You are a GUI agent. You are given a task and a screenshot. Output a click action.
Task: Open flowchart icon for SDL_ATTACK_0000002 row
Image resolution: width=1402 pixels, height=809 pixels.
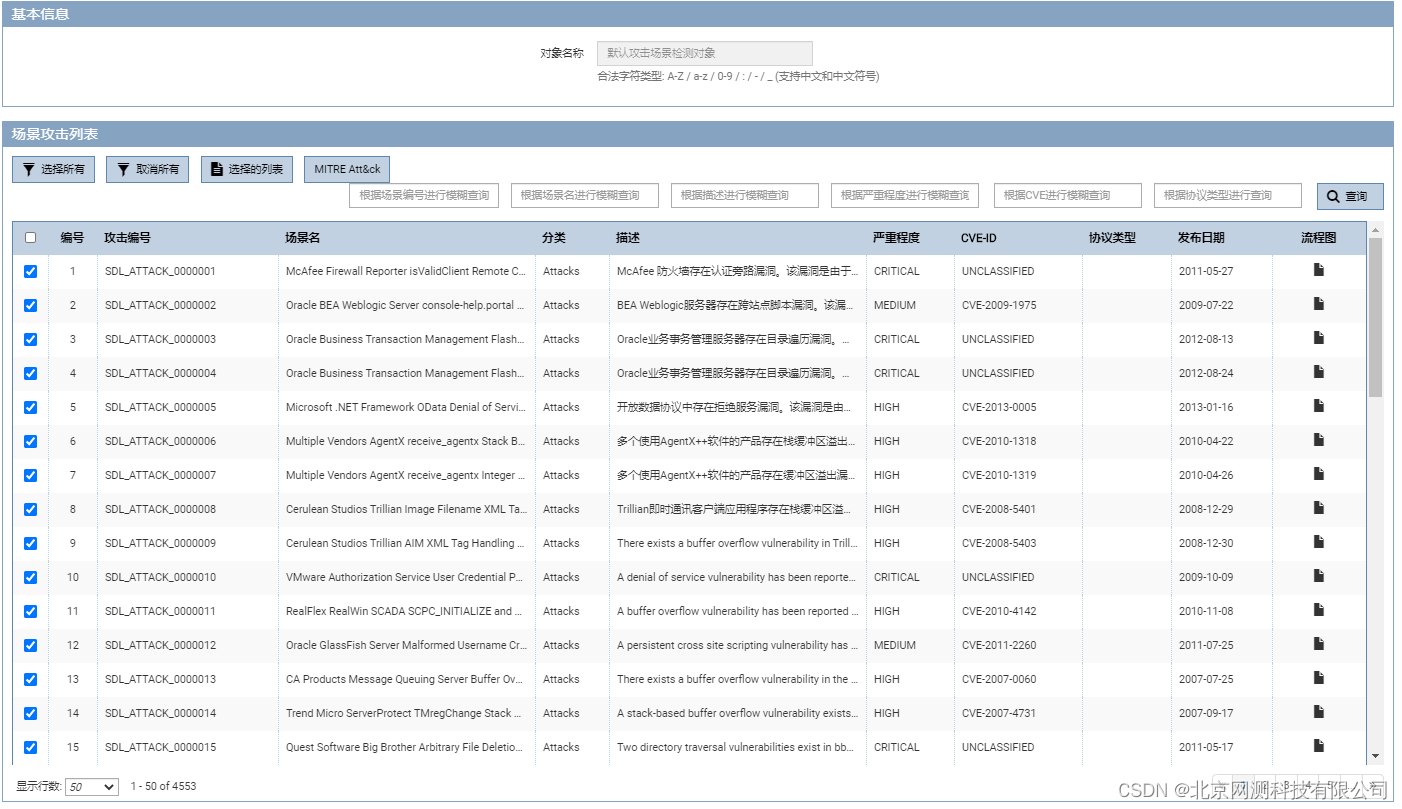(1319, 304)
